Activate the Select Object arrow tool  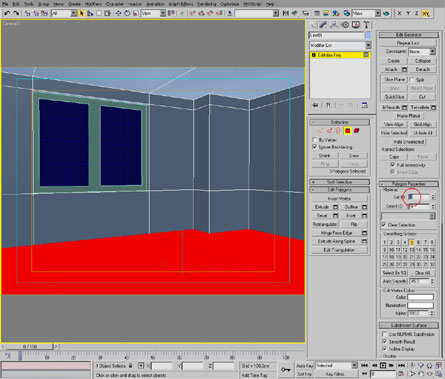82,13
